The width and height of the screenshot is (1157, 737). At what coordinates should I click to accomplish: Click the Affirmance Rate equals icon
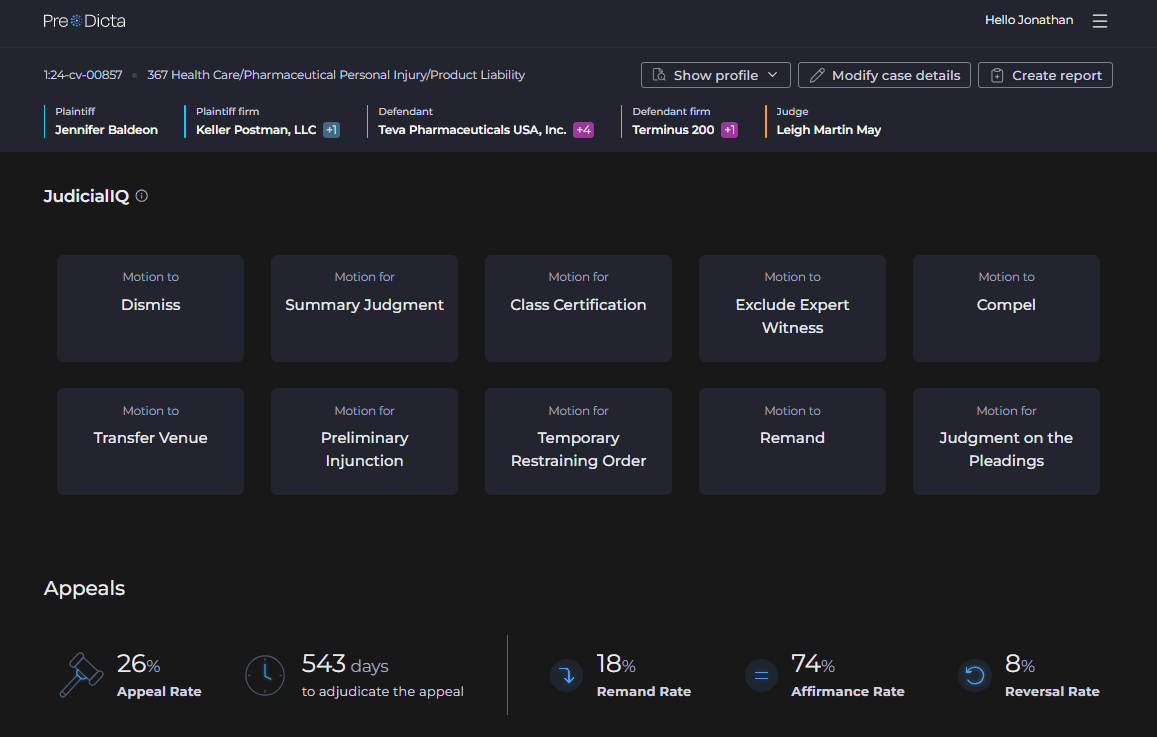(761, 676)
